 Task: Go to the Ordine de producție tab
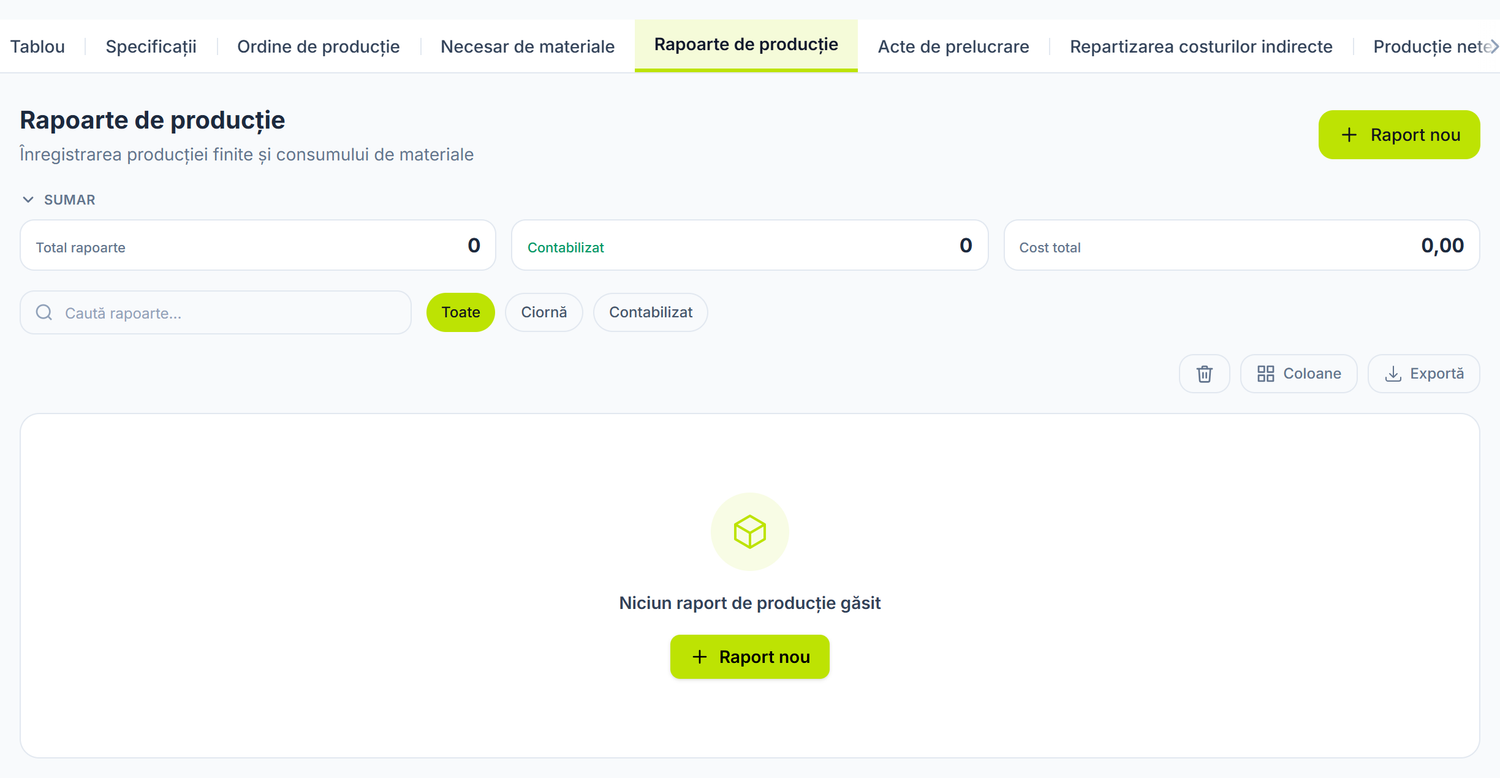coord(318,46)
